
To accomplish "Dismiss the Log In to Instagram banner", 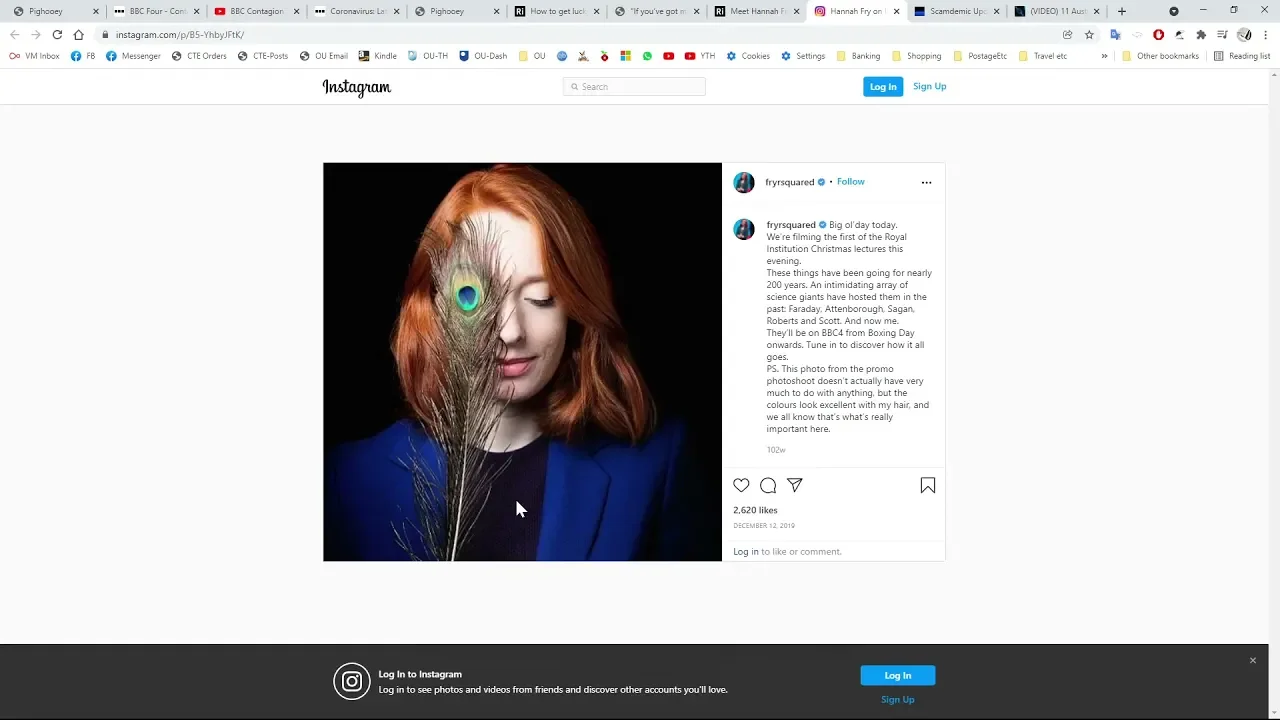I will coord(1252,660).
